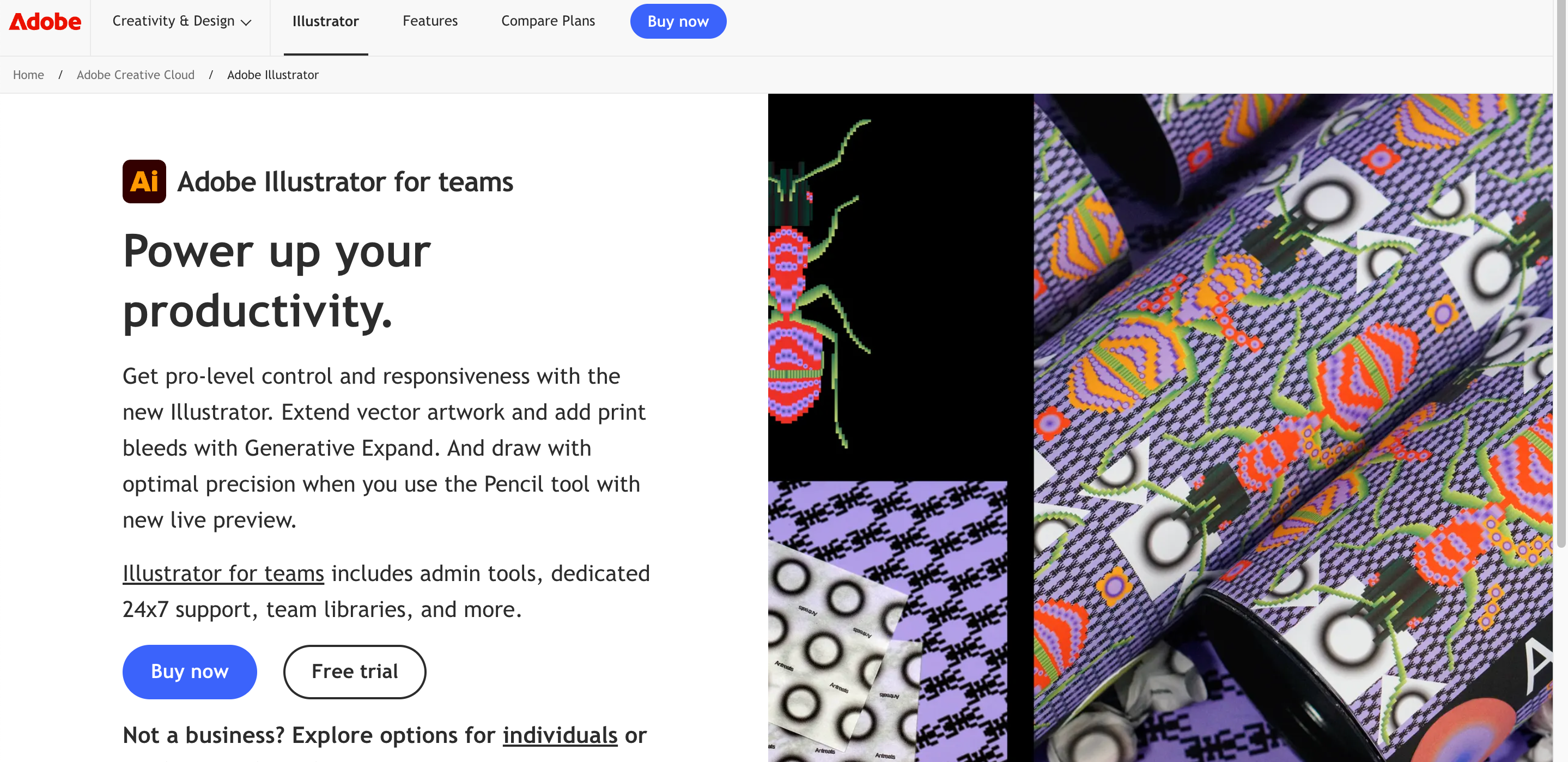Image resolution: width=1568 pixels, height=762 pixels.
Task: Open the Adobe Creative Cloud breadcrumb
Action: (x=135, y=75)
